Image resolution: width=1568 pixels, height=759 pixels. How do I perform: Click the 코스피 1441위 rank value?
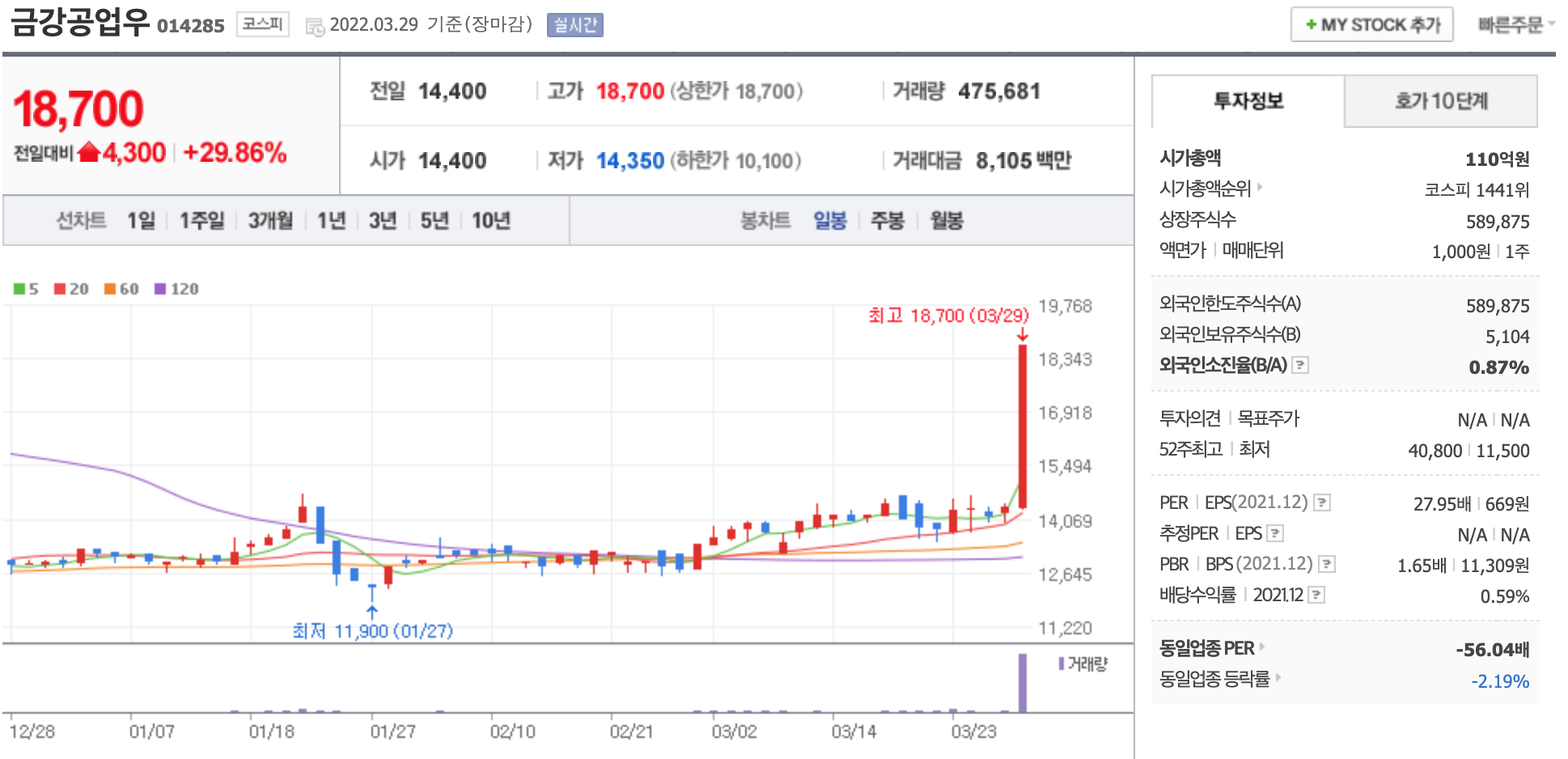[1477, 189]
